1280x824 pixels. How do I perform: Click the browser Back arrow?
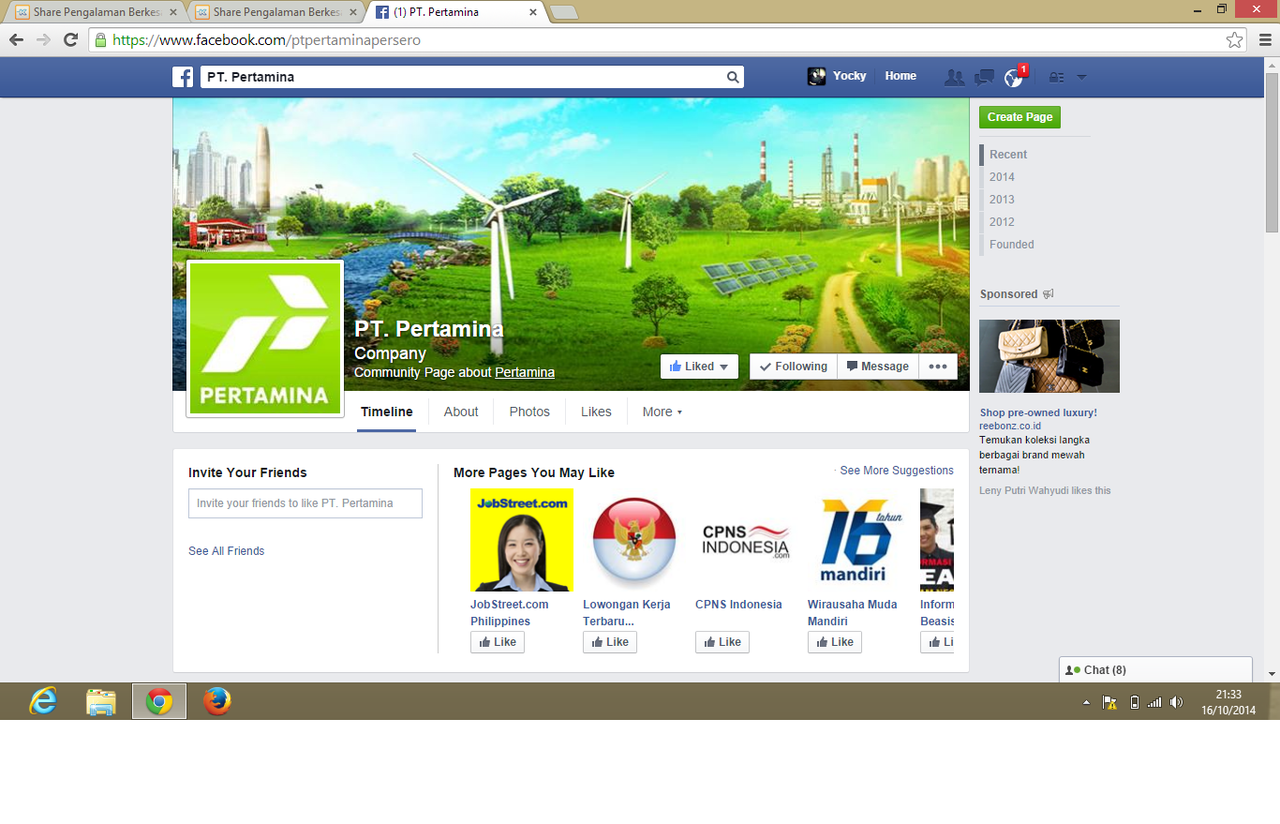coord(16,40)
